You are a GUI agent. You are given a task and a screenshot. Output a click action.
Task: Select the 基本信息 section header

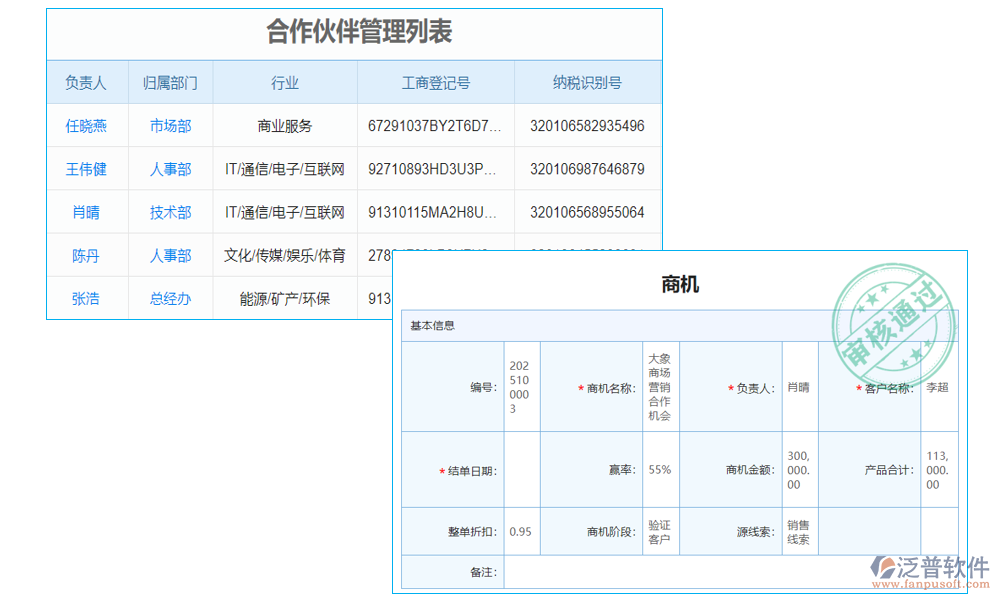[432, 326]
